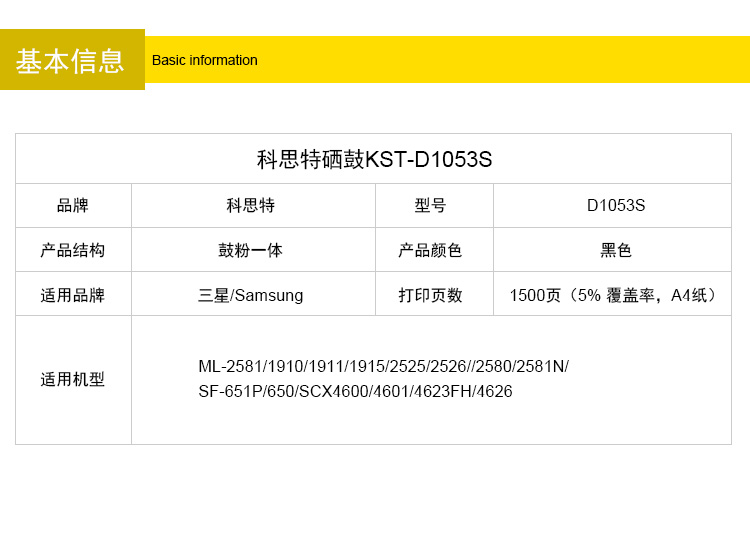This screenshot has width=750, height=533.
Task: Select the table title 科思特硒鼓KST-D1053S
Action: [x=374, y=160]
